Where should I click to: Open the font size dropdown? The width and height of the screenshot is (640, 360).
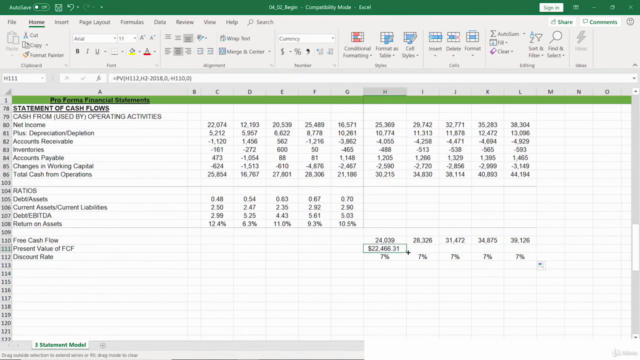click(135, 38)
